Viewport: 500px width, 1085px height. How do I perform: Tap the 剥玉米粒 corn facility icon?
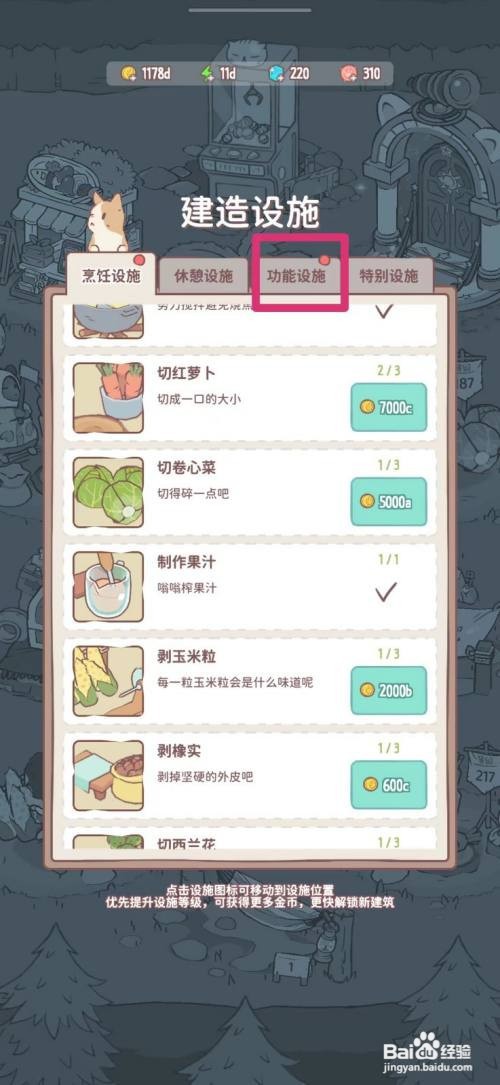[x=109, y=682]
